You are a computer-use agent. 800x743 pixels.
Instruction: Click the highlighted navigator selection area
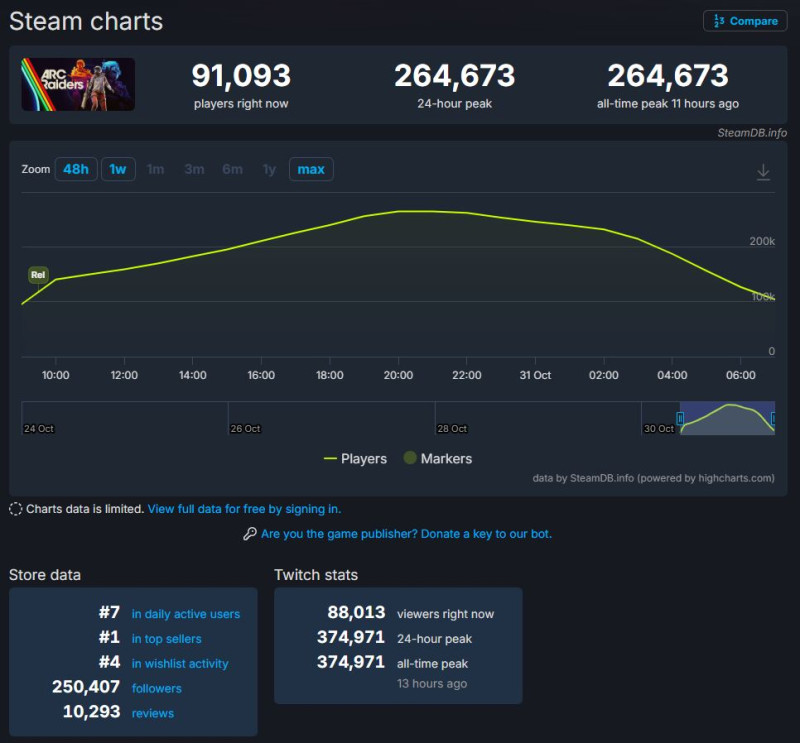coord(727,418)
